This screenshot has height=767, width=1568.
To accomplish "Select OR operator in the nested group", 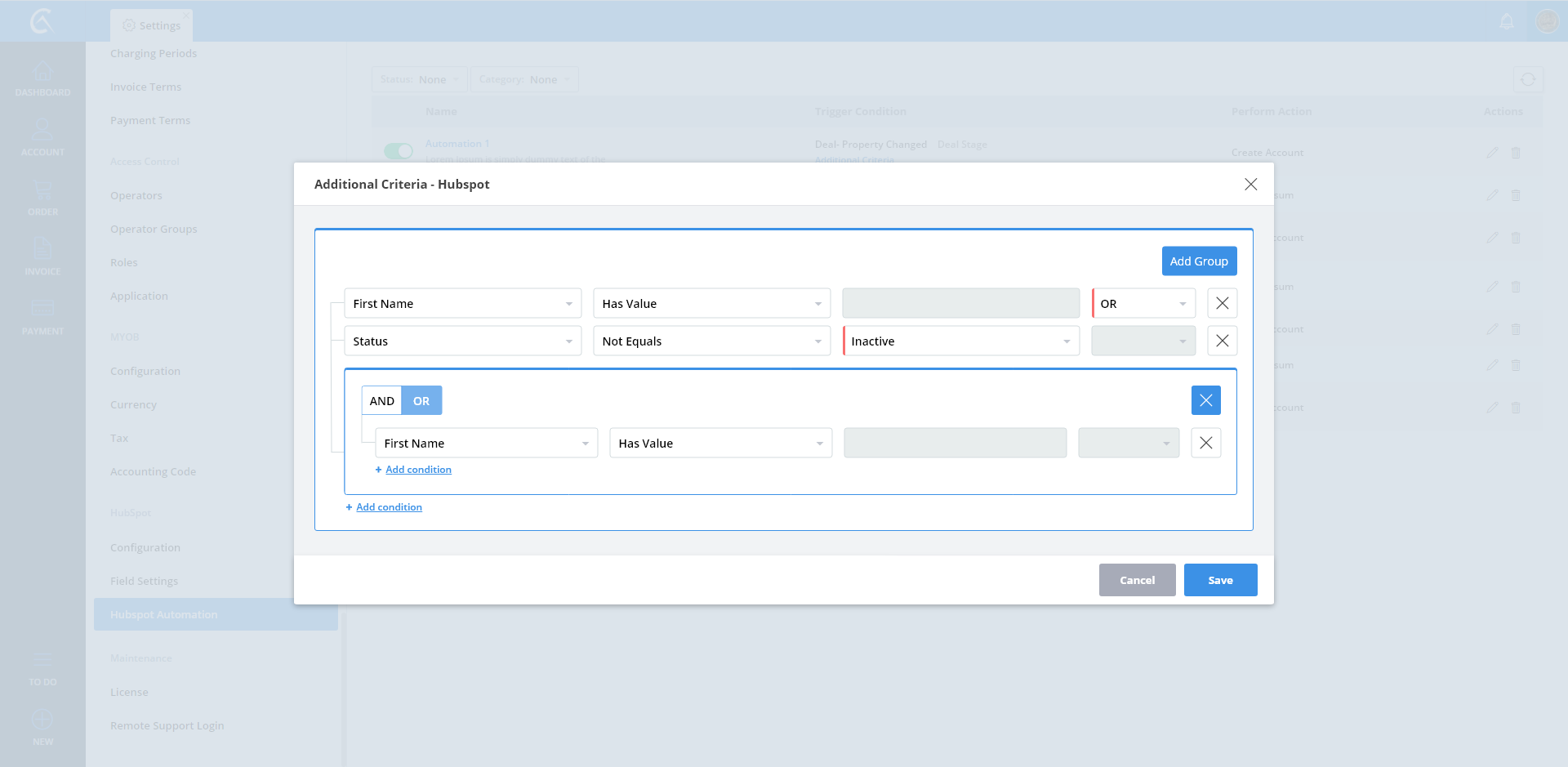I will point(421,401).
